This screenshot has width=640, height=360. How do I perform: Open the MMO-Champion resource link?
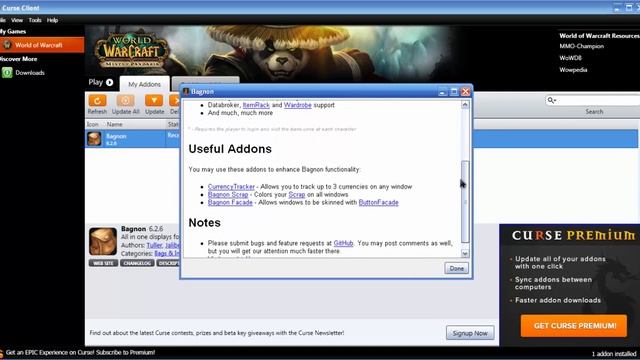582,46
